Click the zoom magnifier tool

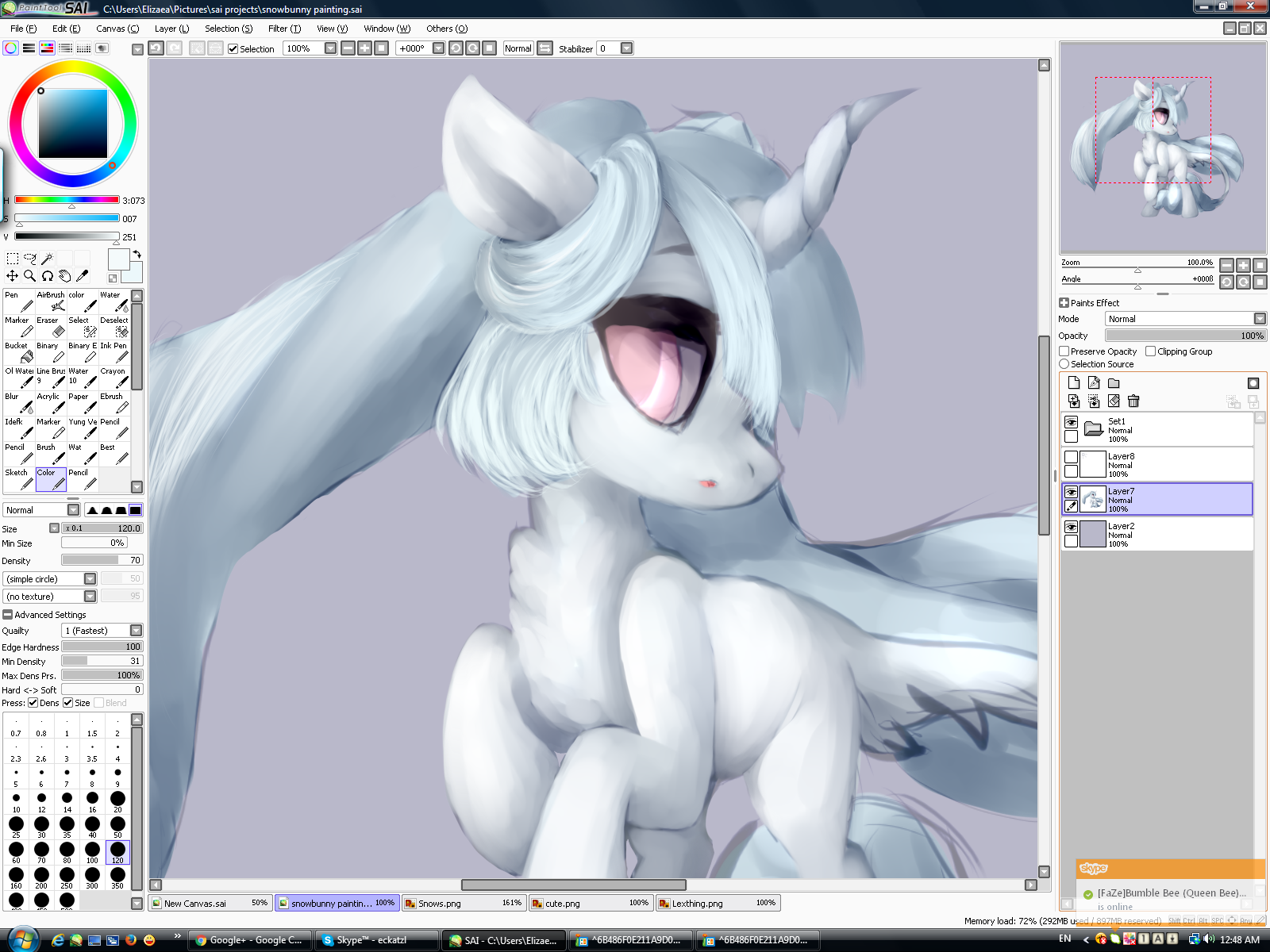29,276
